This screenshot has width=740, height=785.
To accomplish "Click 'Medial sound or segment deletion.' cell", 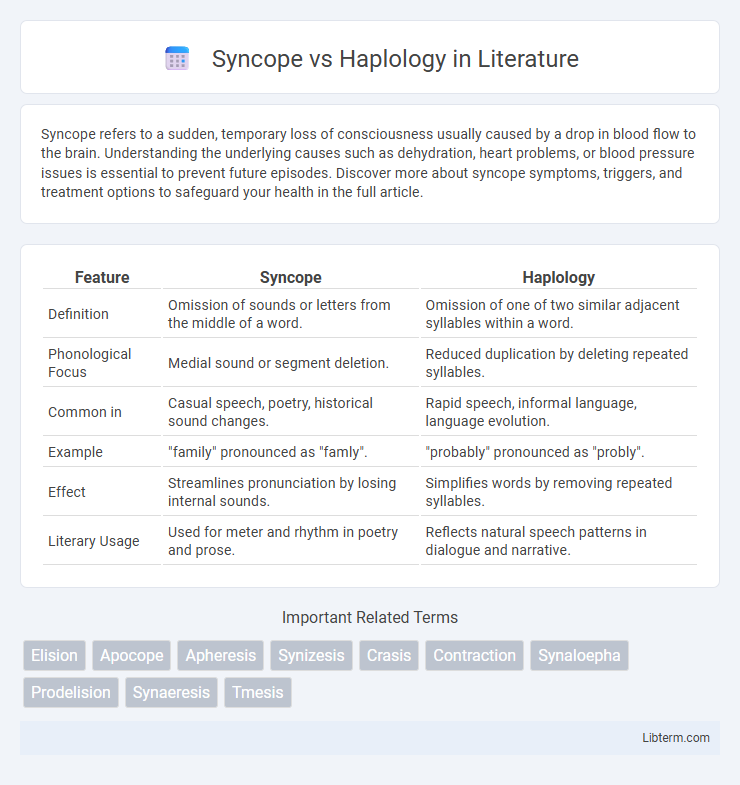I will (x=290, y=363).
